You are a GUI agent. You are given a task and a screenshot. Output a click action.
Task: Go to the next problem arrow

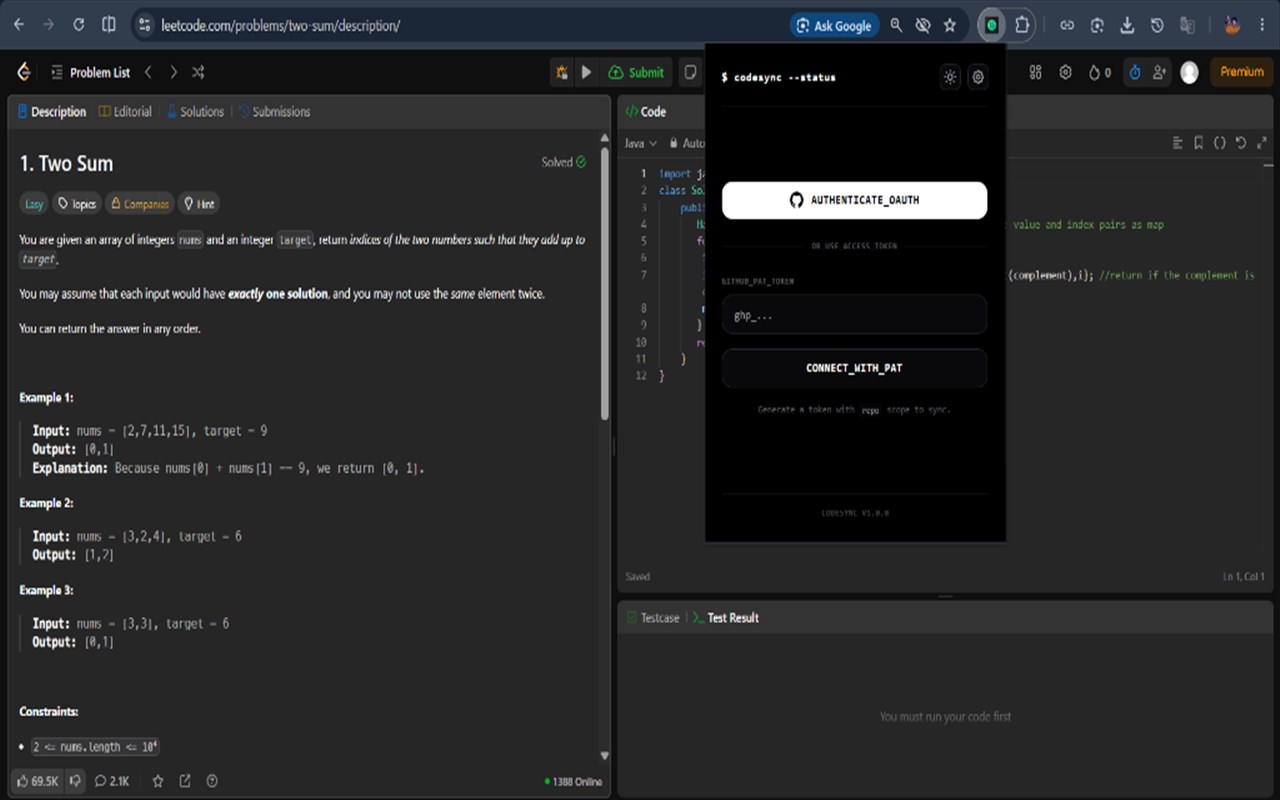point(173,72)
